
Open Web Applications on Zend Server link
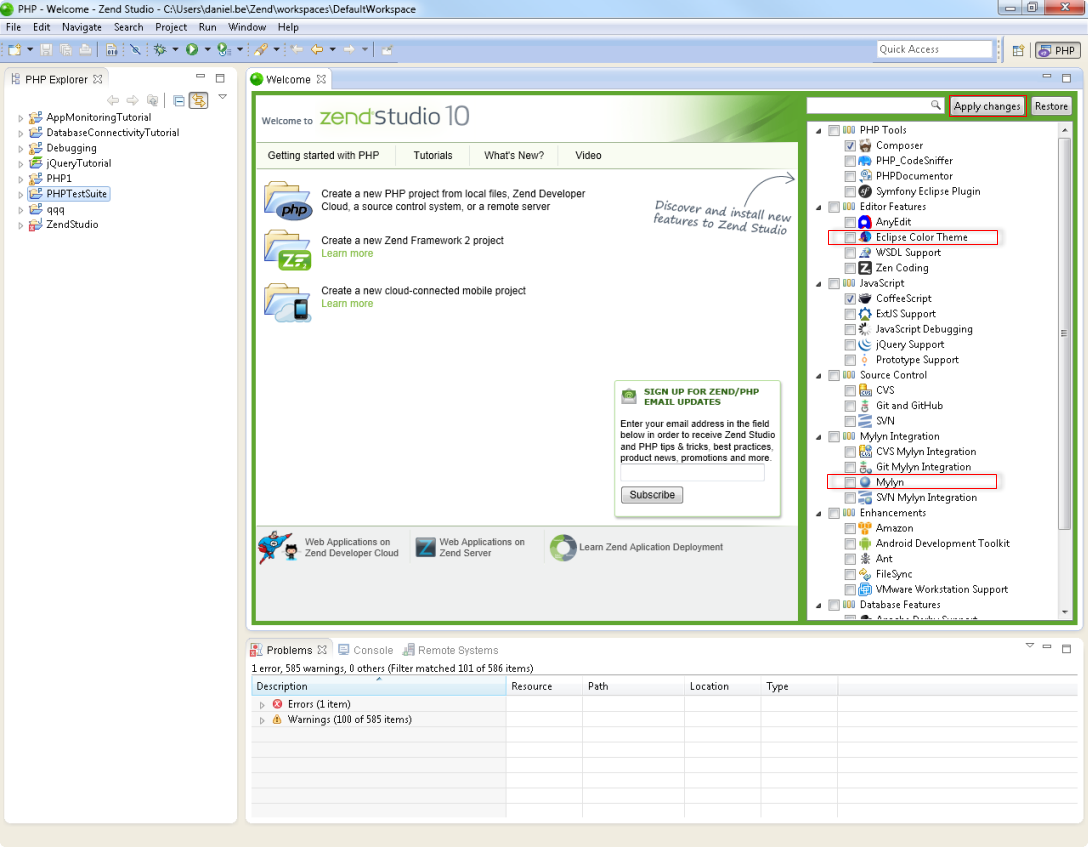pyautogui.click(x=482, y=547)
